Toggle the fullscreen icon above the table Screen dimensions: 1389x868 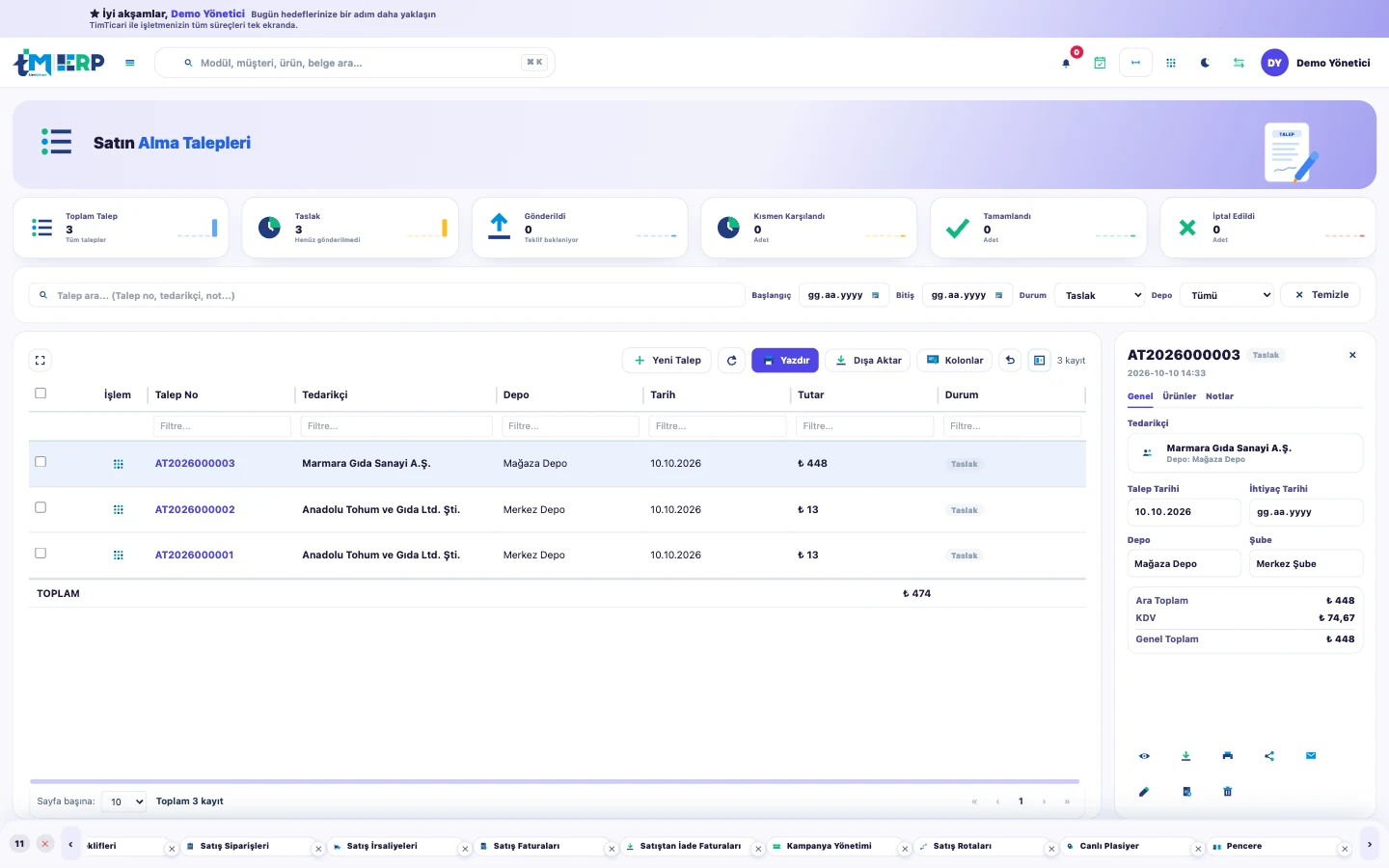(41, 361)
